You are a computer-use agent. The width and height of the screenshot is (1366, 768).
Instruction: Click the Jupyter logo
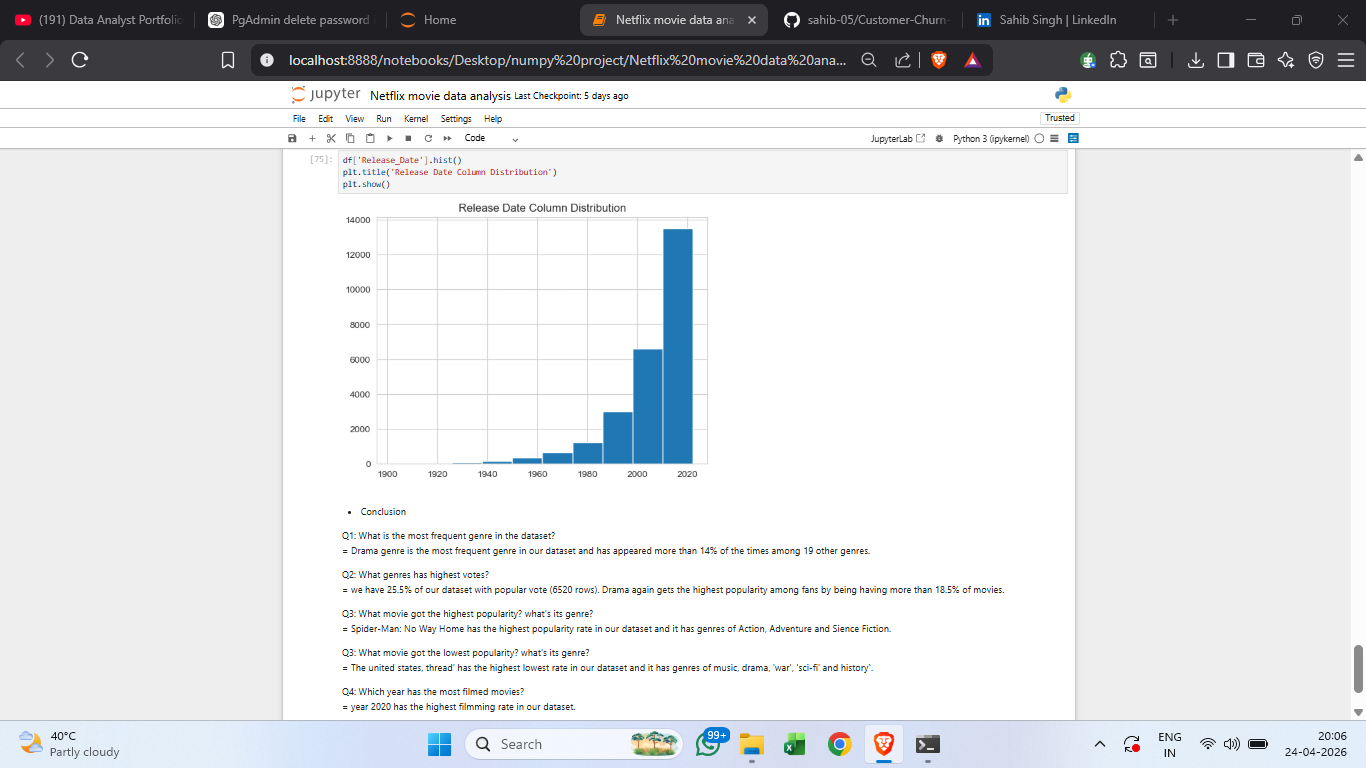coord(325,95)
